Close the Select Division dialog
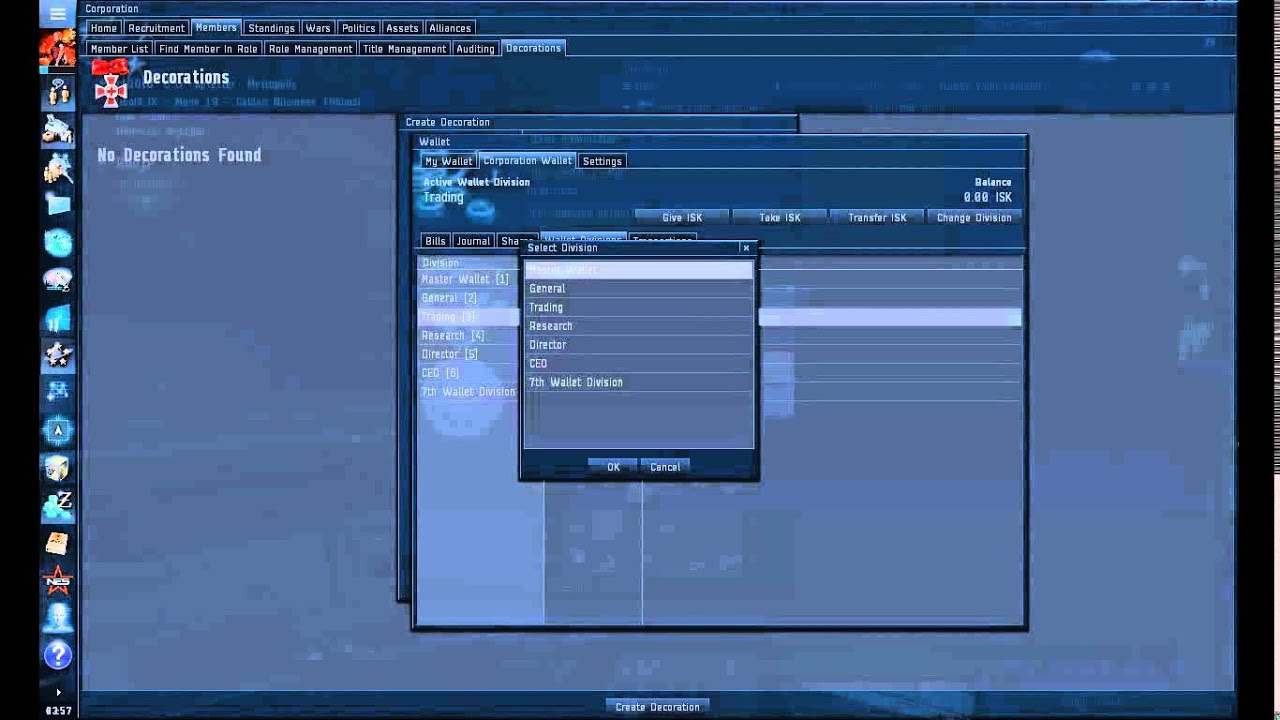This screenshot has width=1280, height=720. pos(746,248)
